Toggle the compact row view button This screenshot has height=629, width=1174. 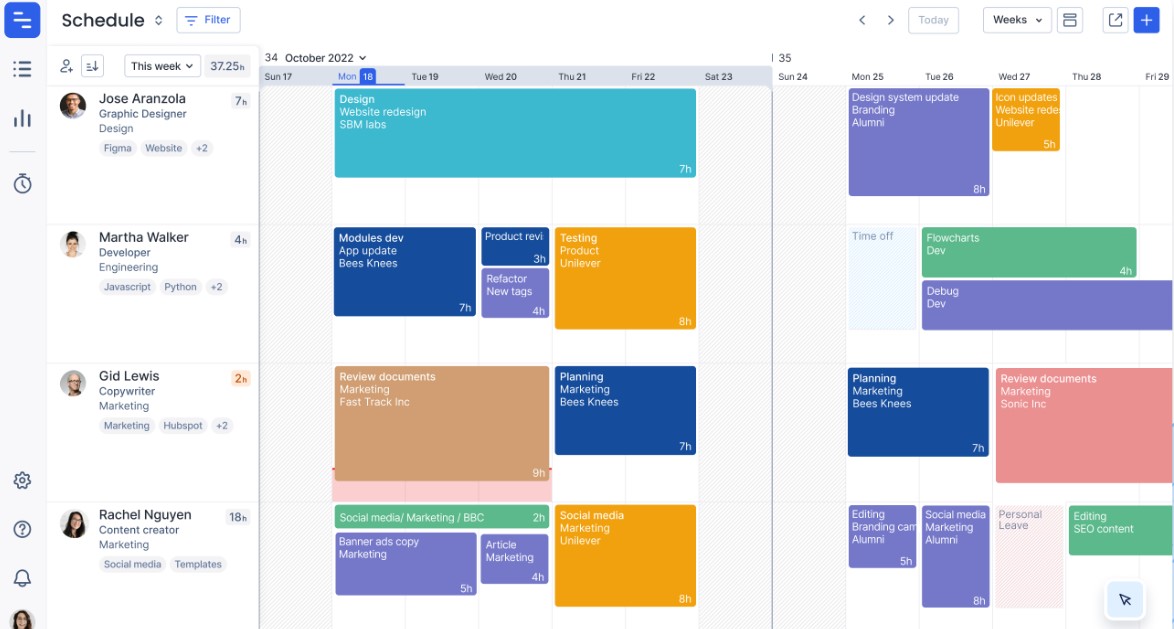click(1070, 20)
